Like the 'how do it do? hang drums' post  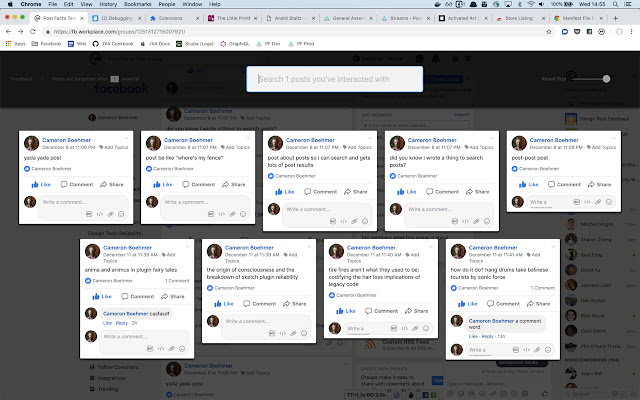coord(467,304)
